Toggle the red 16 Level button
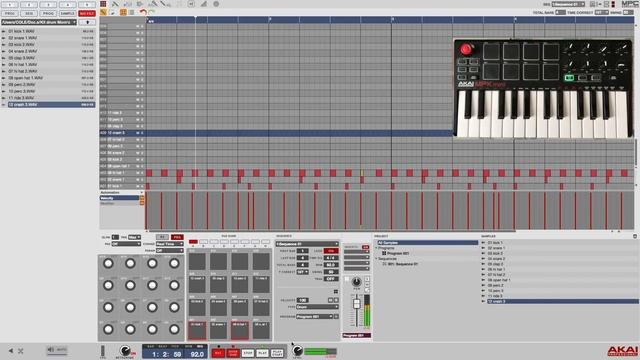Viewport: 640px width, 360px height. coord(177,237)
